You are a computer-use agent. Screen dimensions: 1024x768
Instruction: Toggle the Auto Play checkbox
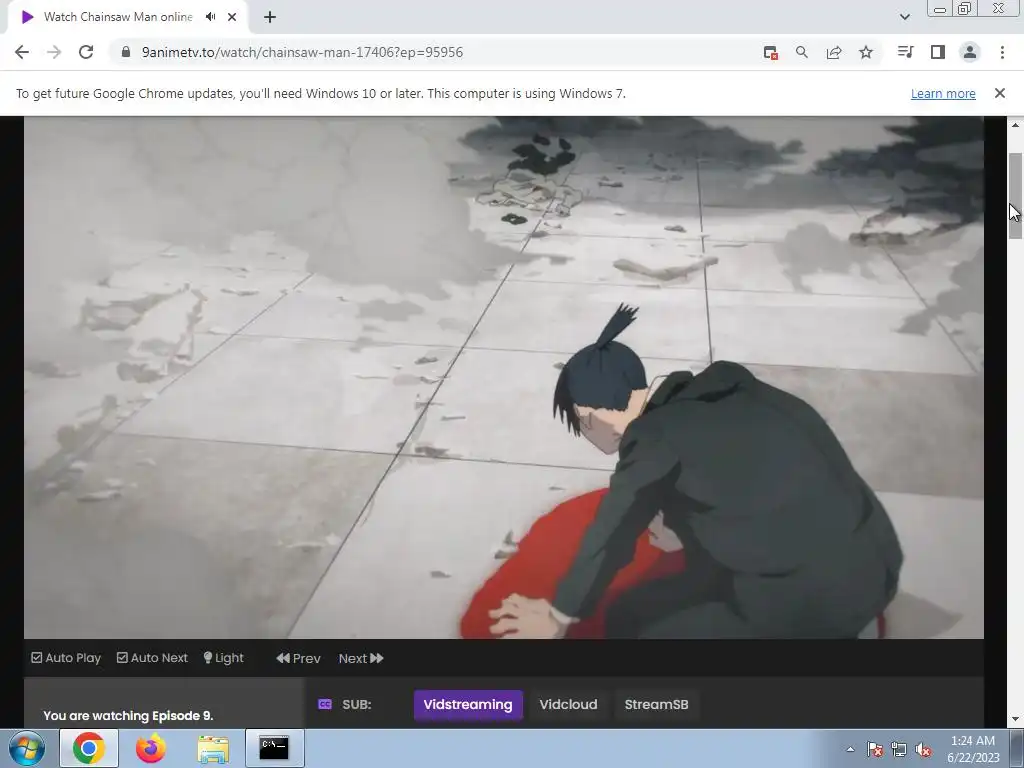pos(66,658)
